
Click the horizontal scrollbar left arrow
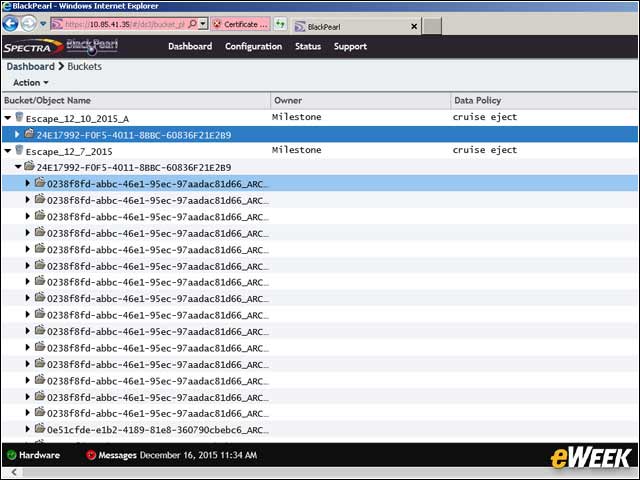tap(14, 472)
